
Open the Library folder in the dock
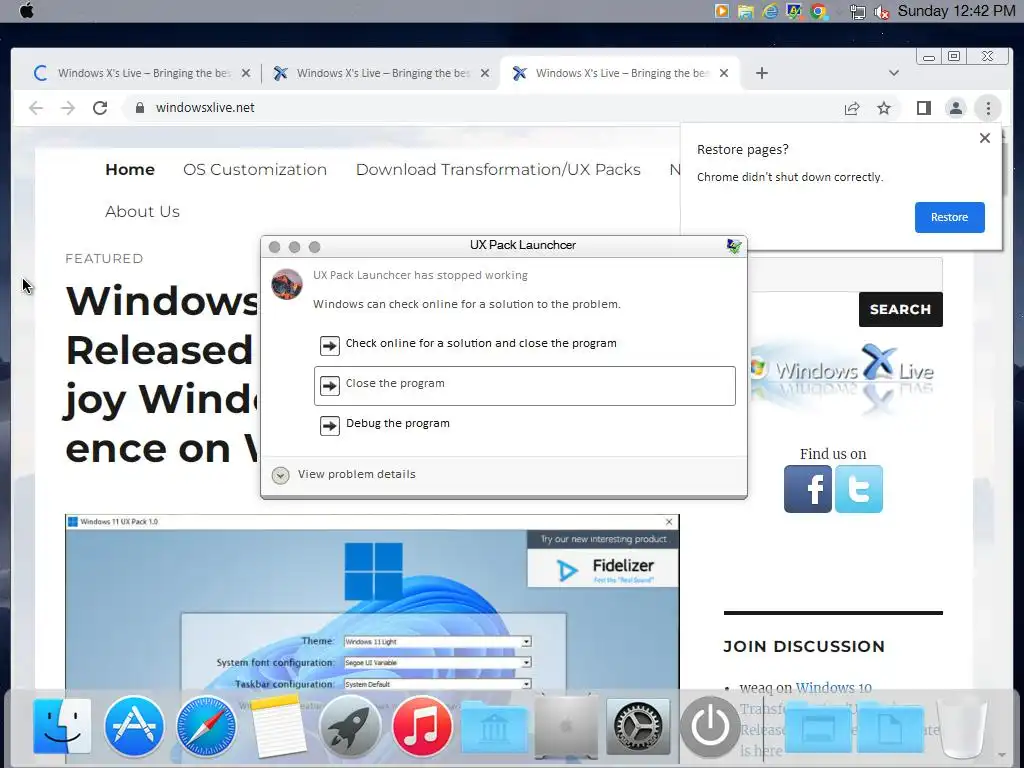(x=494, y=728)
